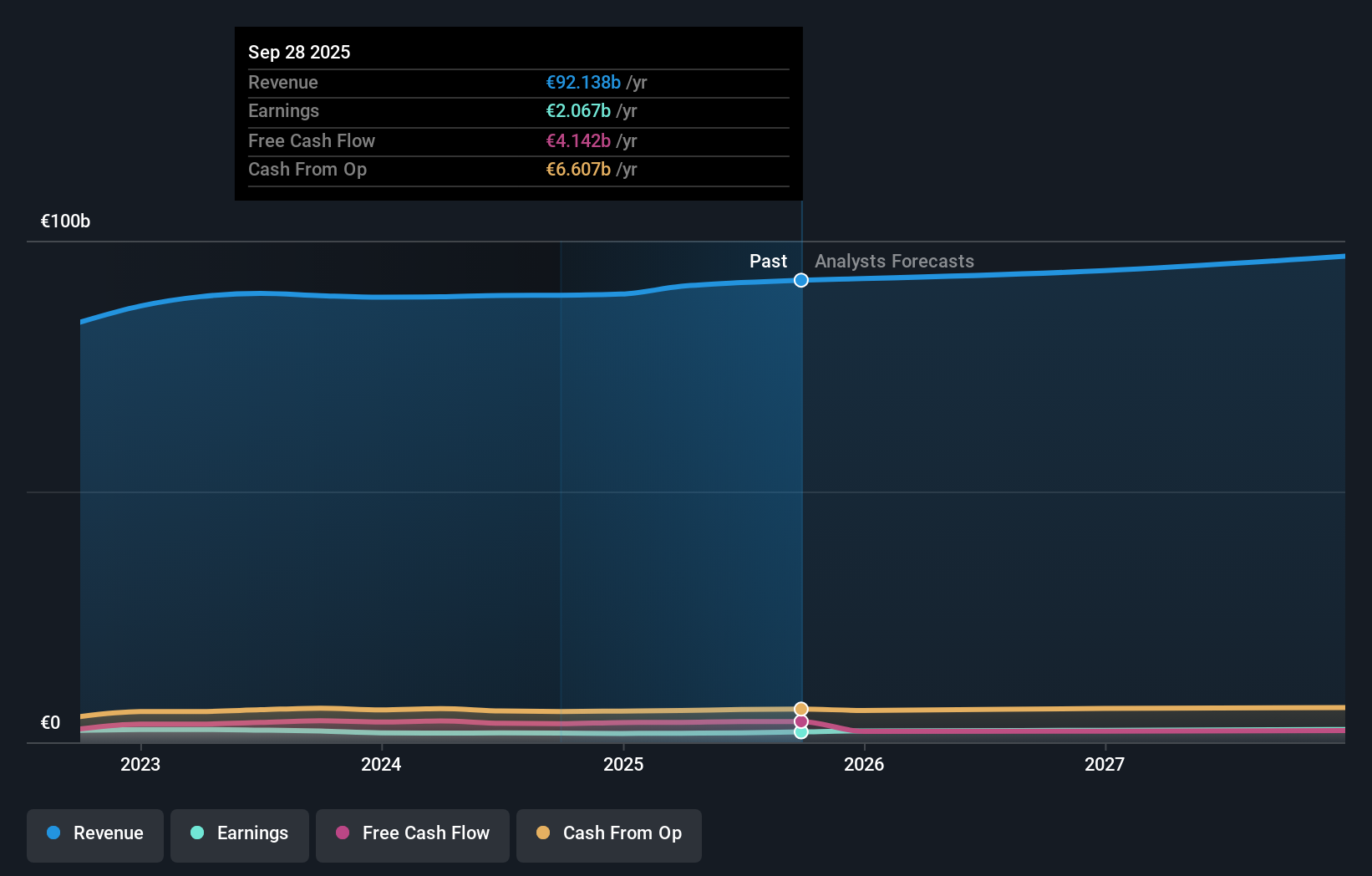Collapse the Cash From Op legend entry
1372x876 pixels.
click(608, 835)
